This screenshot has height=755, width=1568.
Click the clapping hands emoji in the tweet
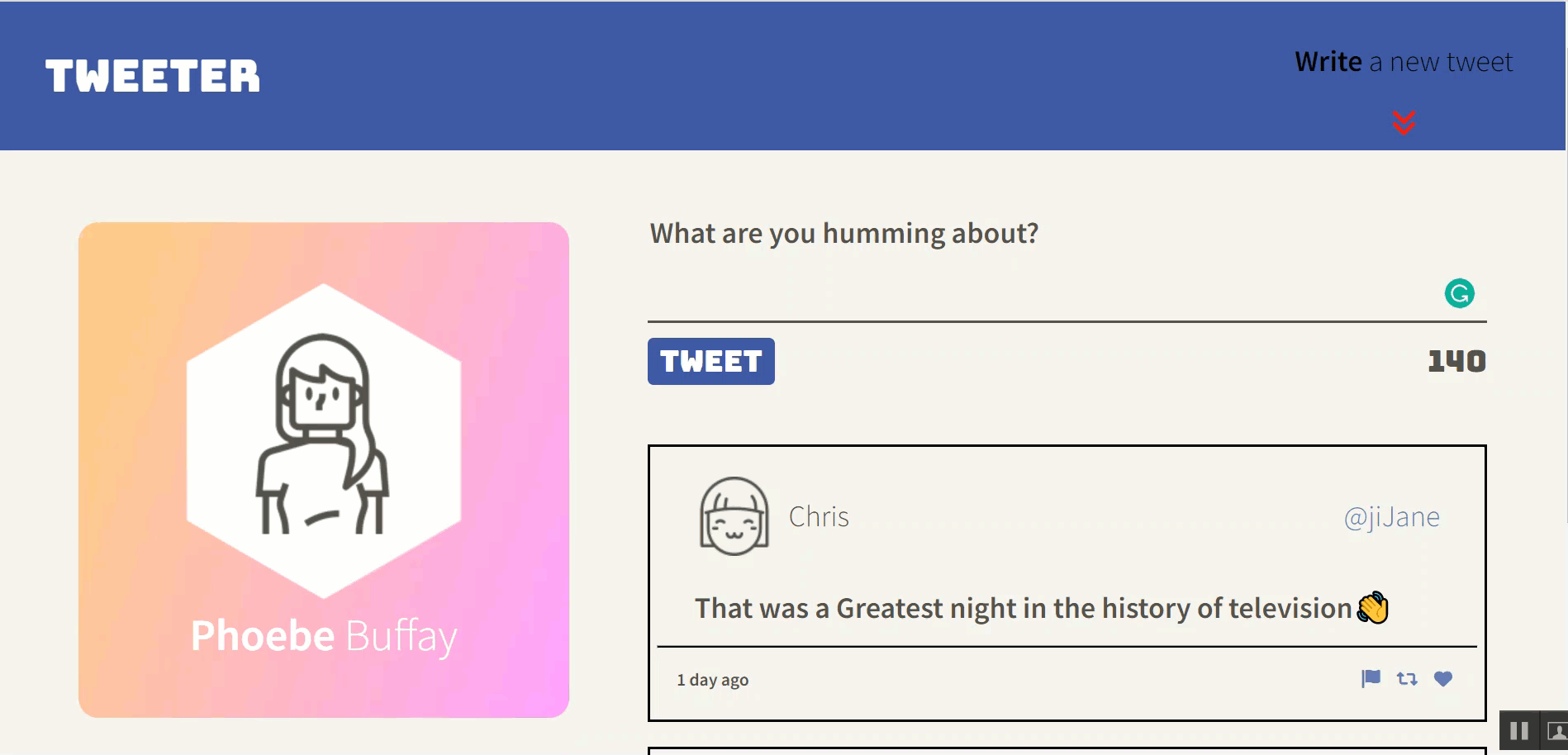pos(1373,608)
